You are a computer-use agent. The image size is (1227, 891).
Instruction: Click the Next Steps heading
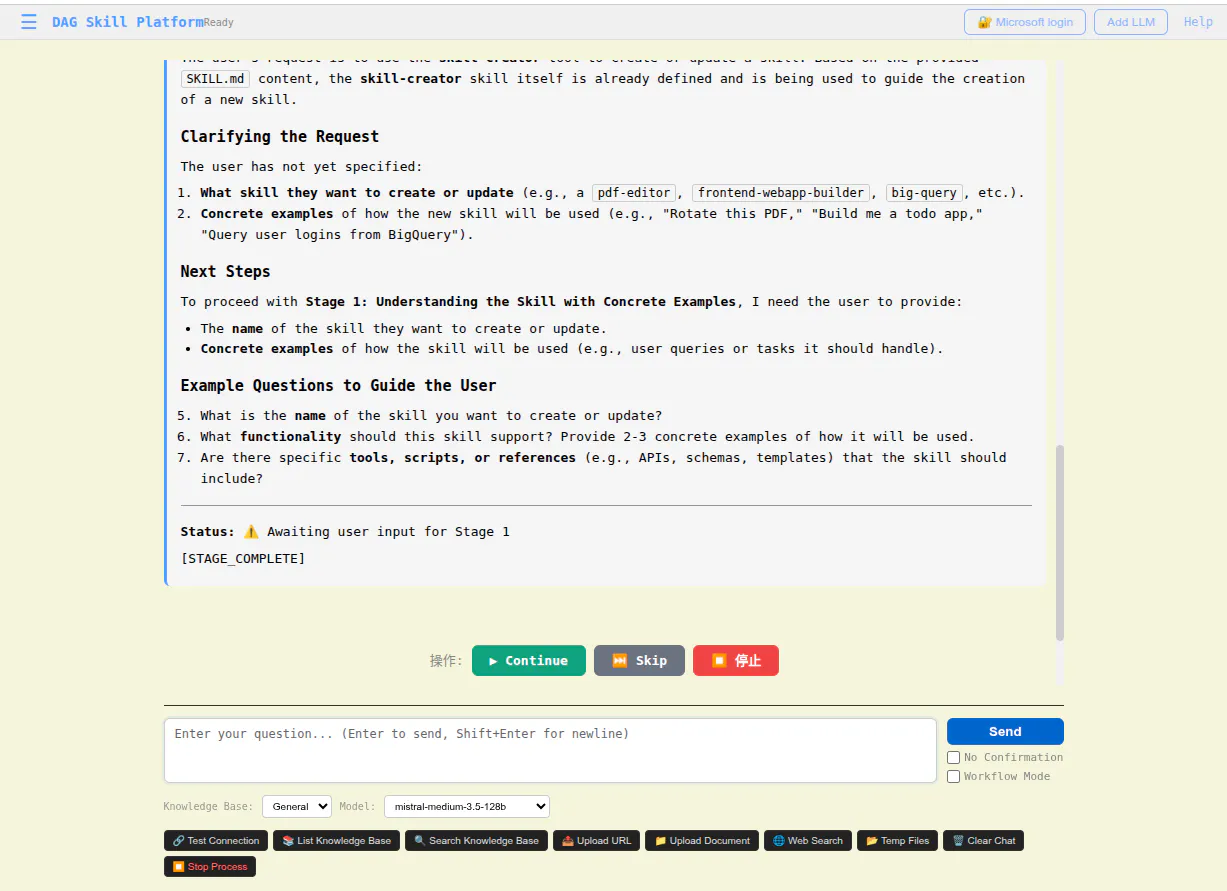[225, 272]
